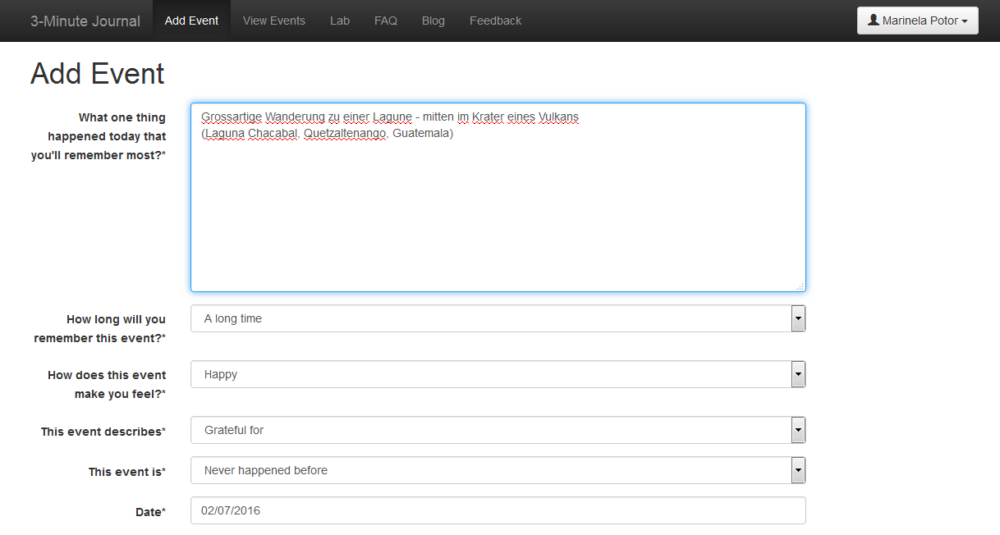Viewport: 1000px width, 535px height.
Task: Grab the text area resize handle
Action: click(800, 286)
